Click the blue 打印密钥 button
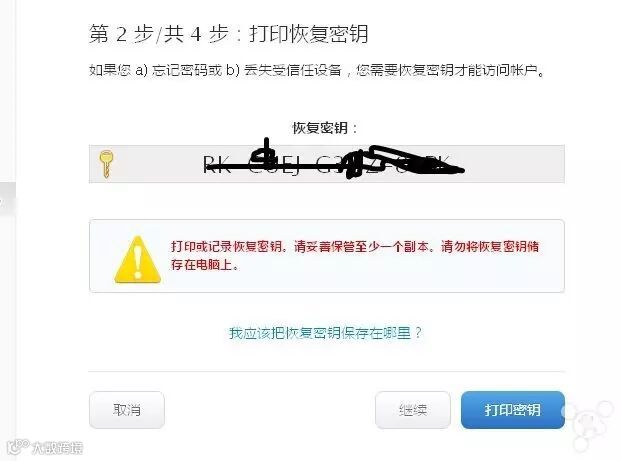The height and width of the screenshot is (461, 622). pos(513,410)
